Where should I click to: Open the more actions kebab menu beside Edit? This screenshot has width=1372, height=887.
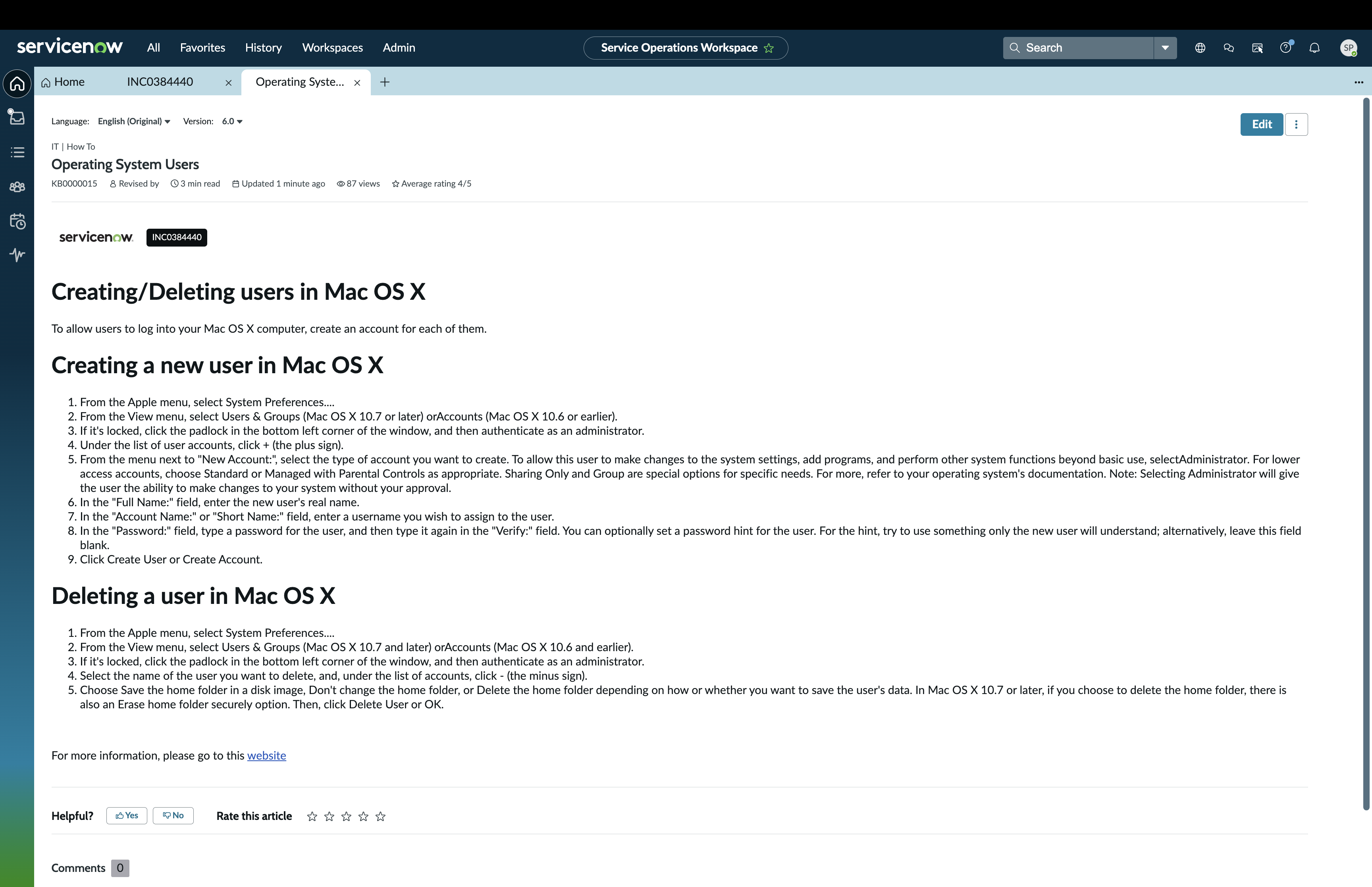[x=1296, y=124]
